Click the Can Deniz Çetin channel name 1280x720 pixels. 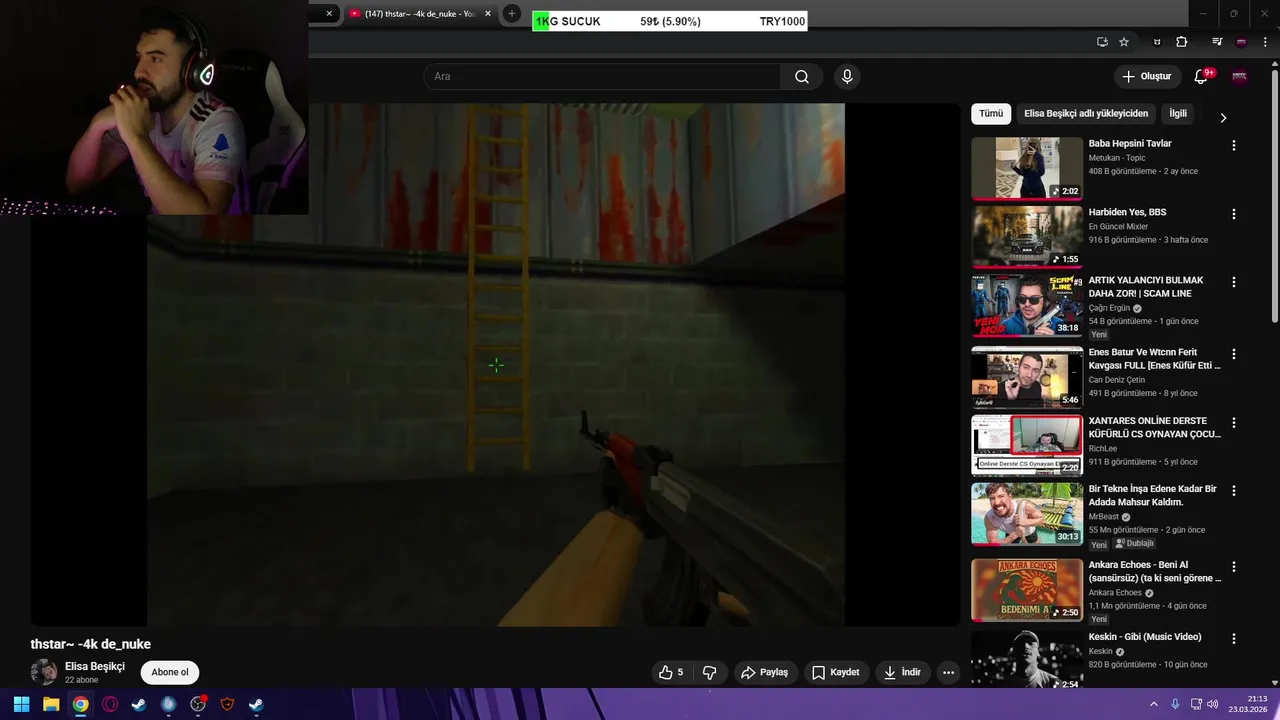pyautogui.click(x=1115, y=379)
